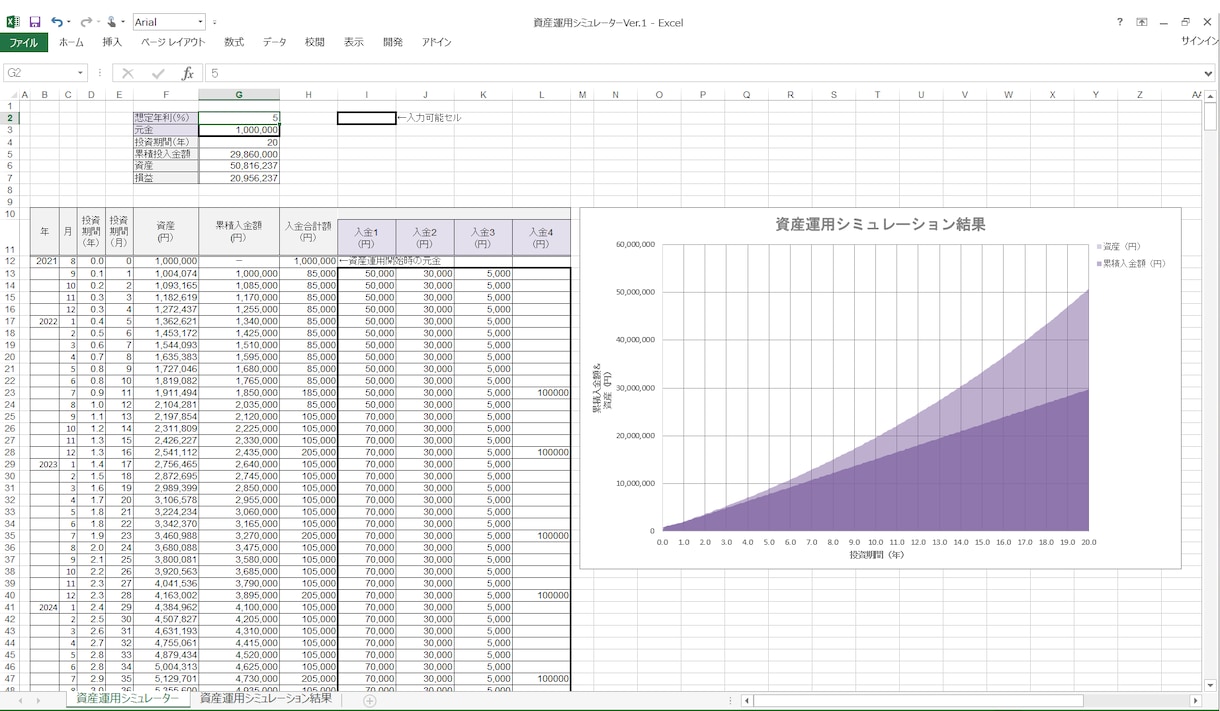Click the previous sheet navigation arrow
Screen dimensions: 1220x711
(22, 701)
